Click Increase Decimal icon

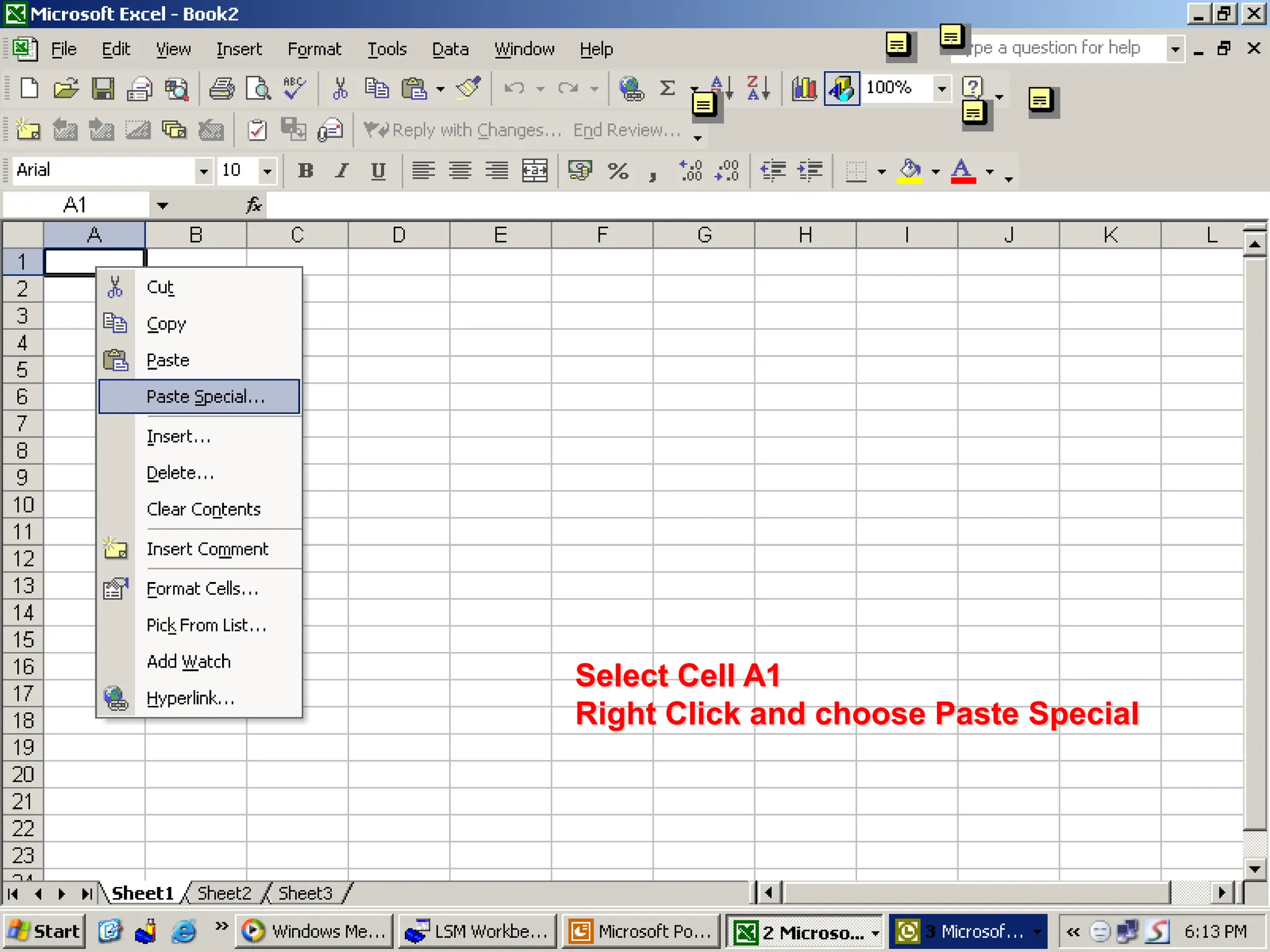point(690,170)
